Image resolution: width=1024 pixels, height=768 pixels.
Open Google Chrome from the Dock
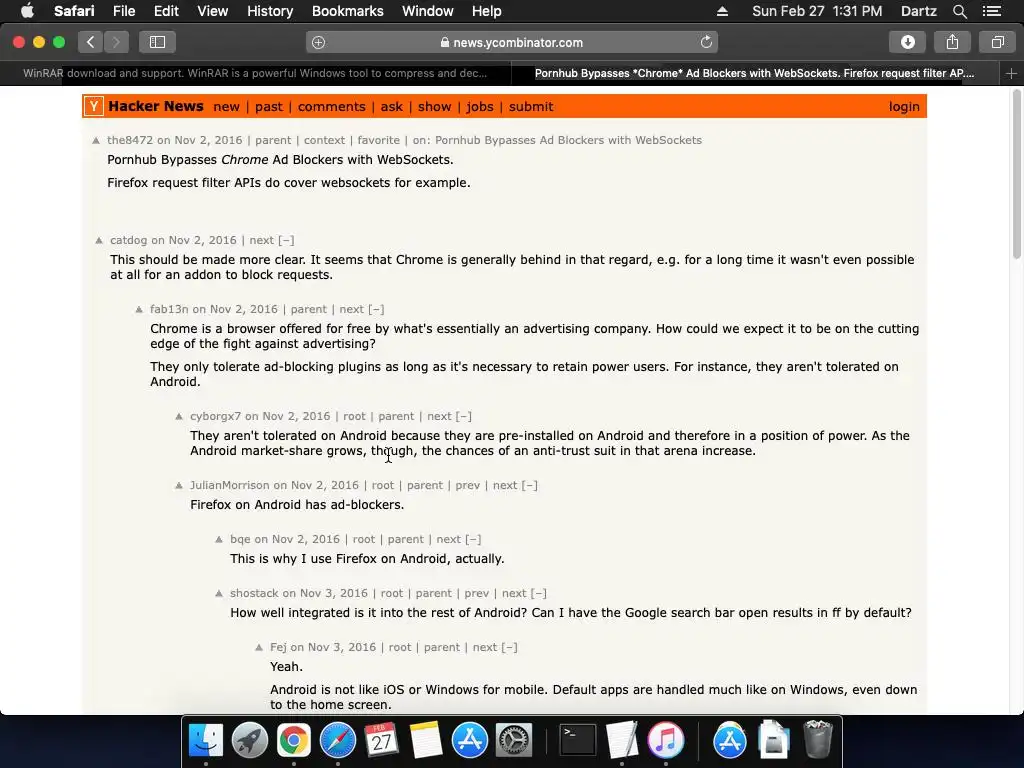294,741
